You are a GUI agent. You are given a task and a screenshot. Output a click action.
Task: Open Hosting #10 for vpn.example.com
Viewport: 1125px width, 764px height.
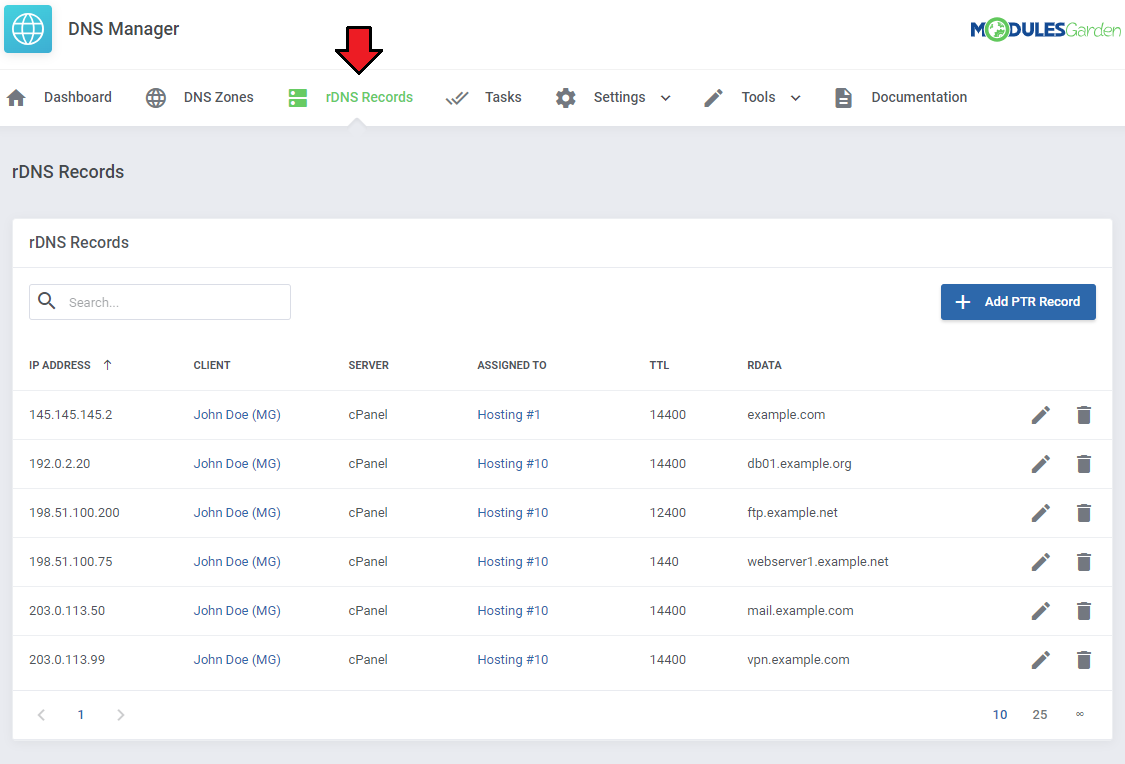tap(513, 660)
